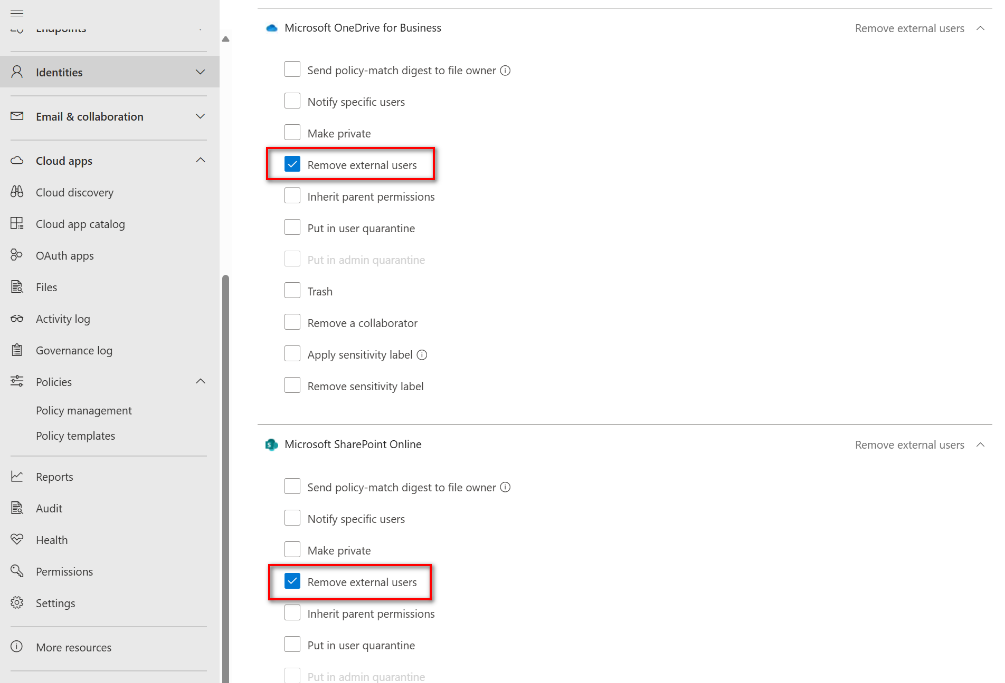Click the Governance log clipboard icon

coord(17,350)
